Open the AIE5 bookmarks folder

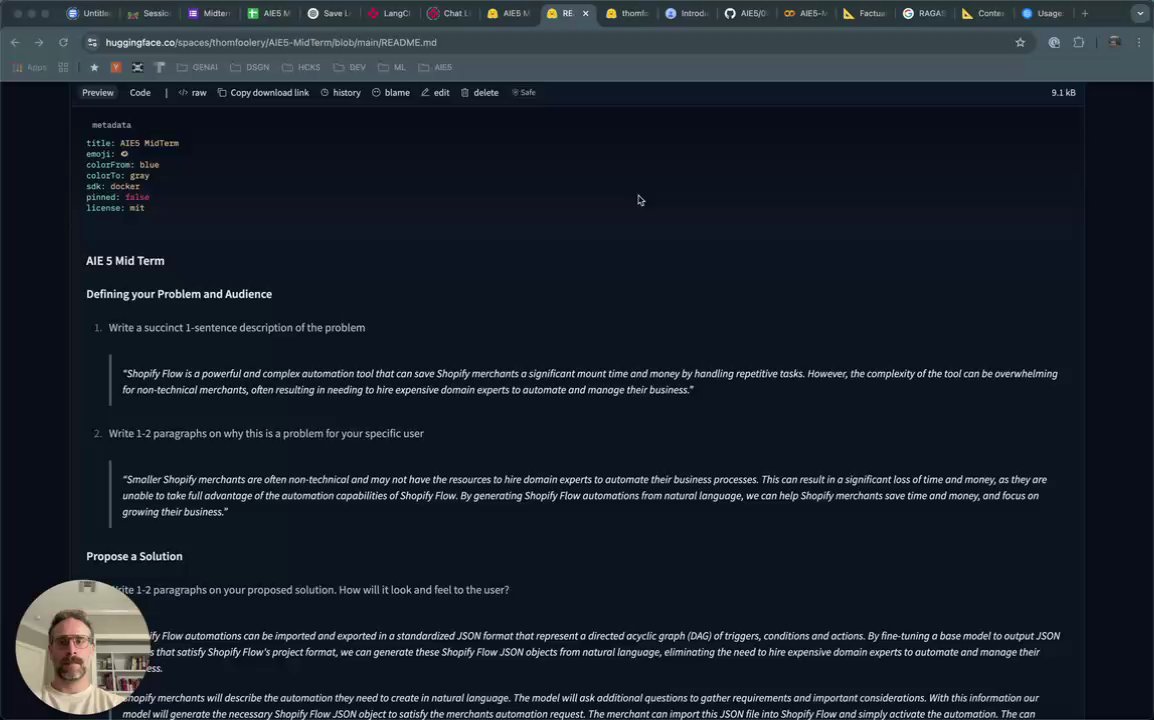point(436,67)
